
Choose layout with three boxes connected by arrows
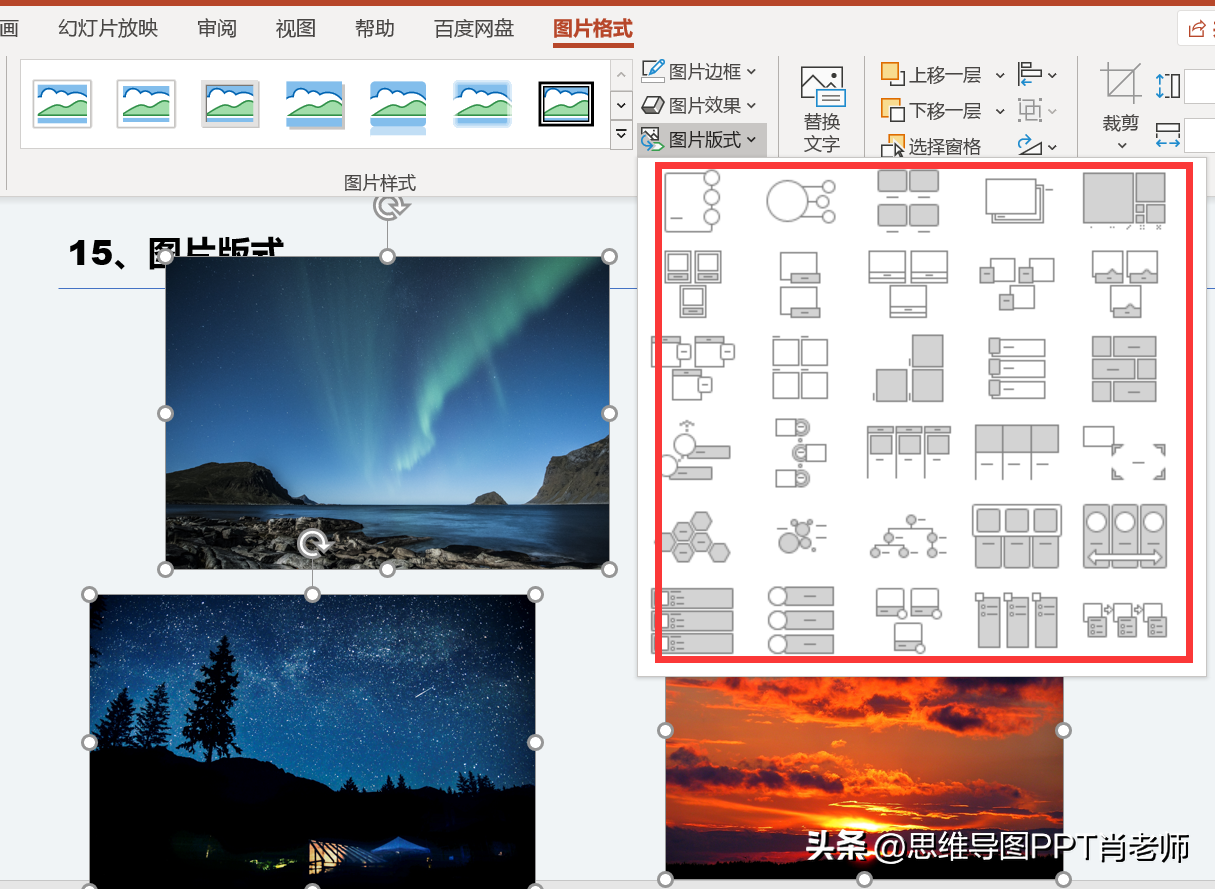click(x=1124, y=620)
